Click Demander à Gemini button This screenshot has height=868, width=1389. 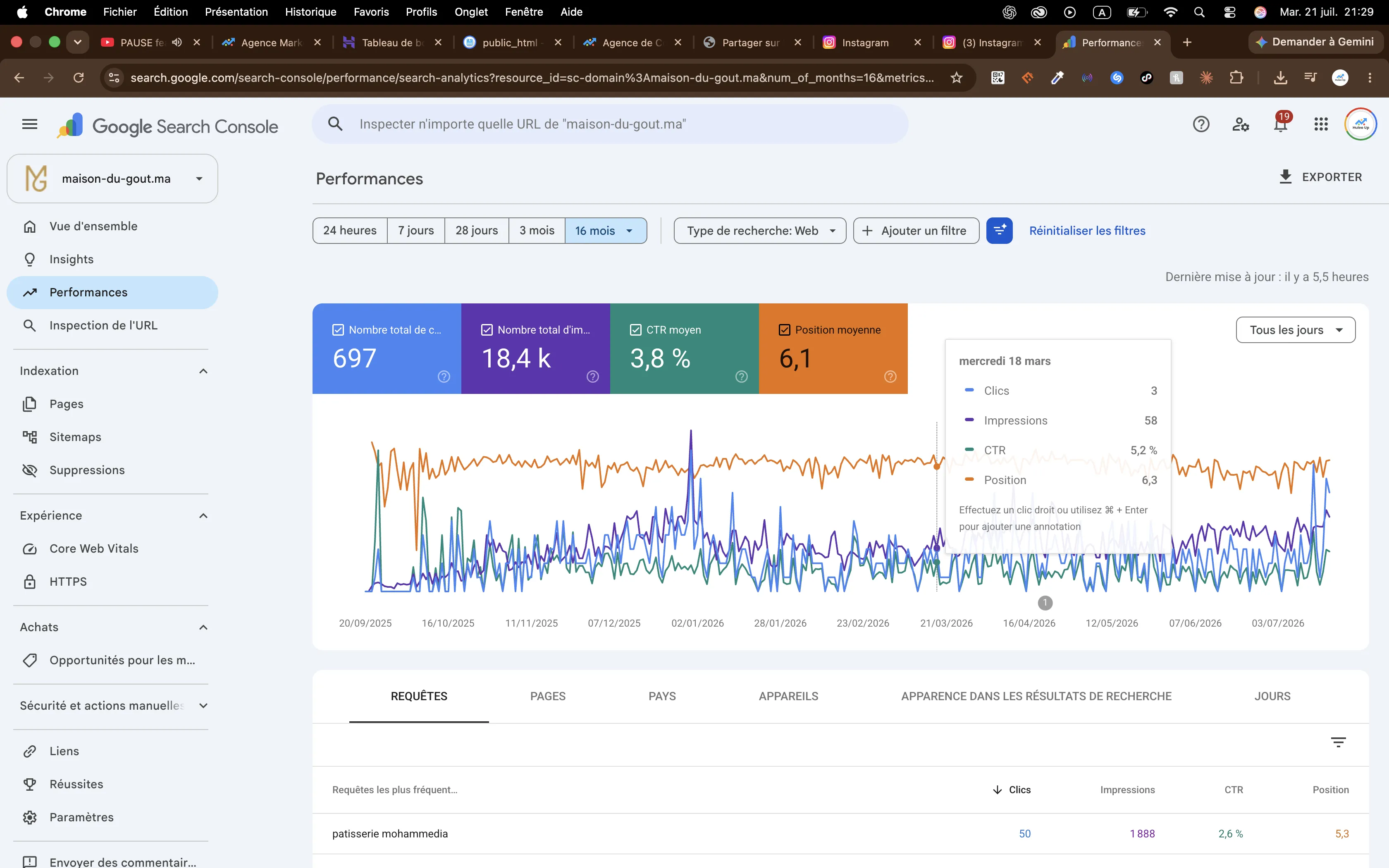click(1315, 42)
